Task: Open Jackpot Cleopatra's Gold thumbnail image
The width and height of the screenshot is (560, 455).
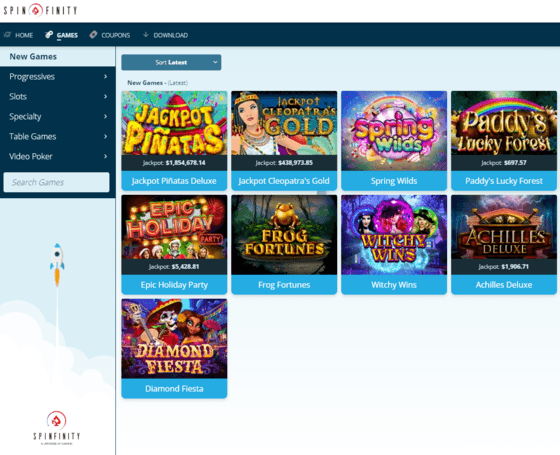Action: point(284,123)
